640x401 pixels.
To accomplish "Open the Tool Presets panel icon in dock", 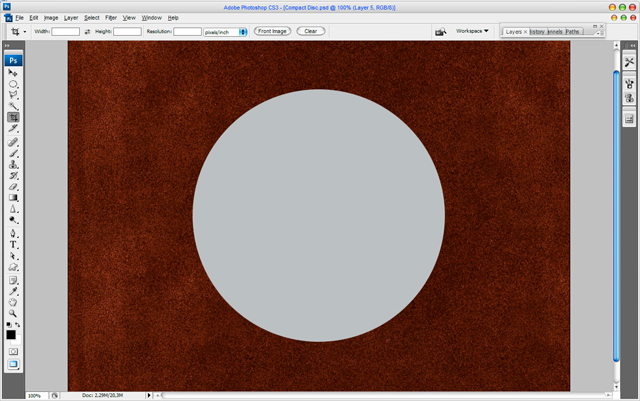I will point(629,62).
